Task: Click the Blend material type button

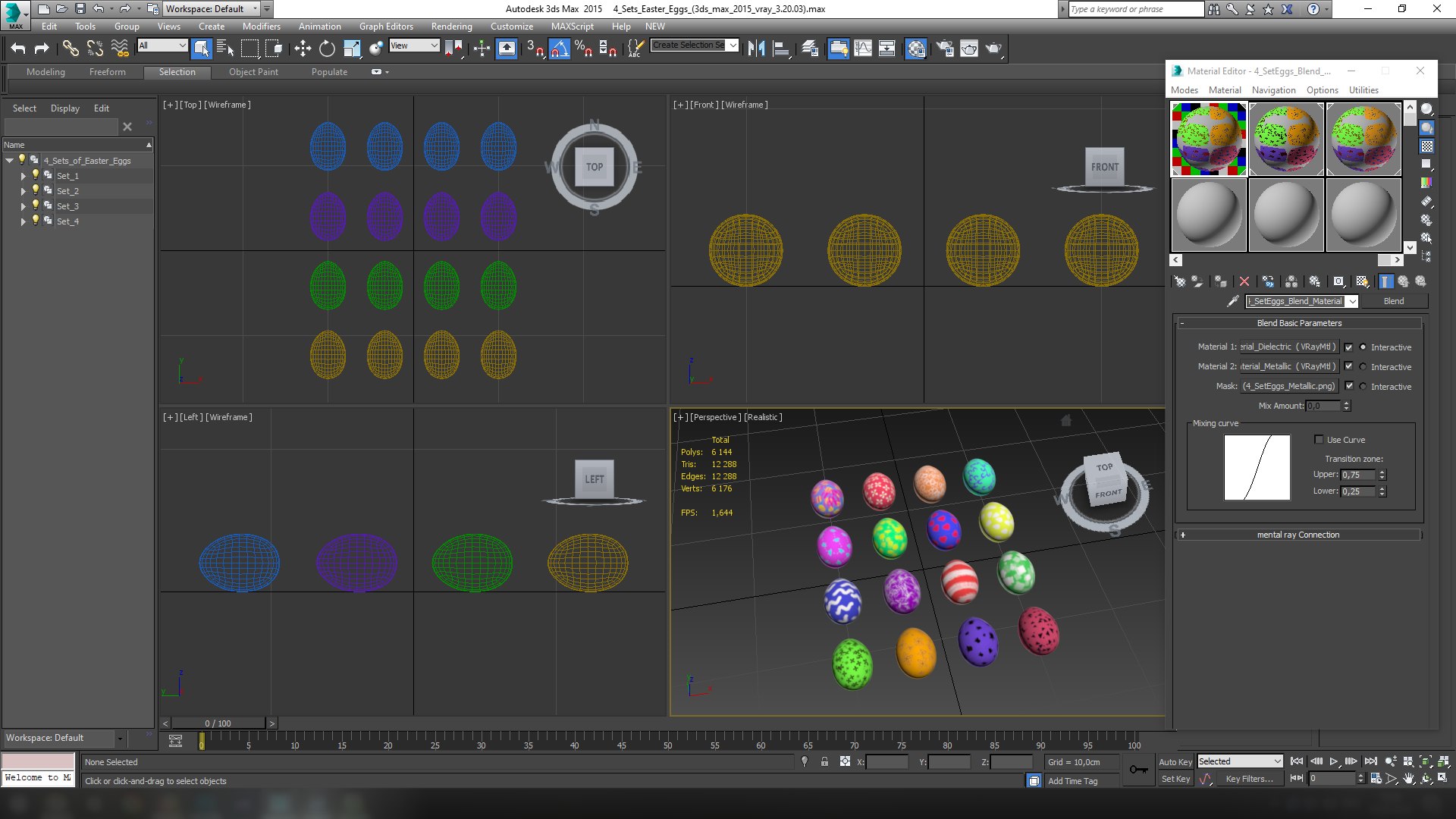Action: (1394, 301)
